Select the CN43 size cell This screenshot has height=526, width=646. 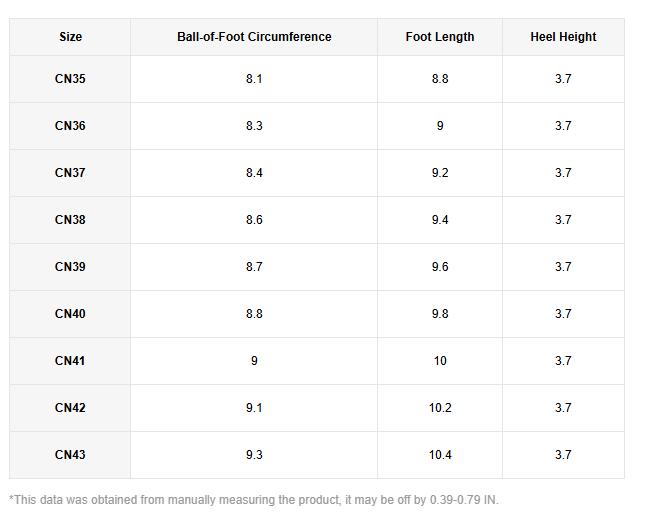pos(70,455)
